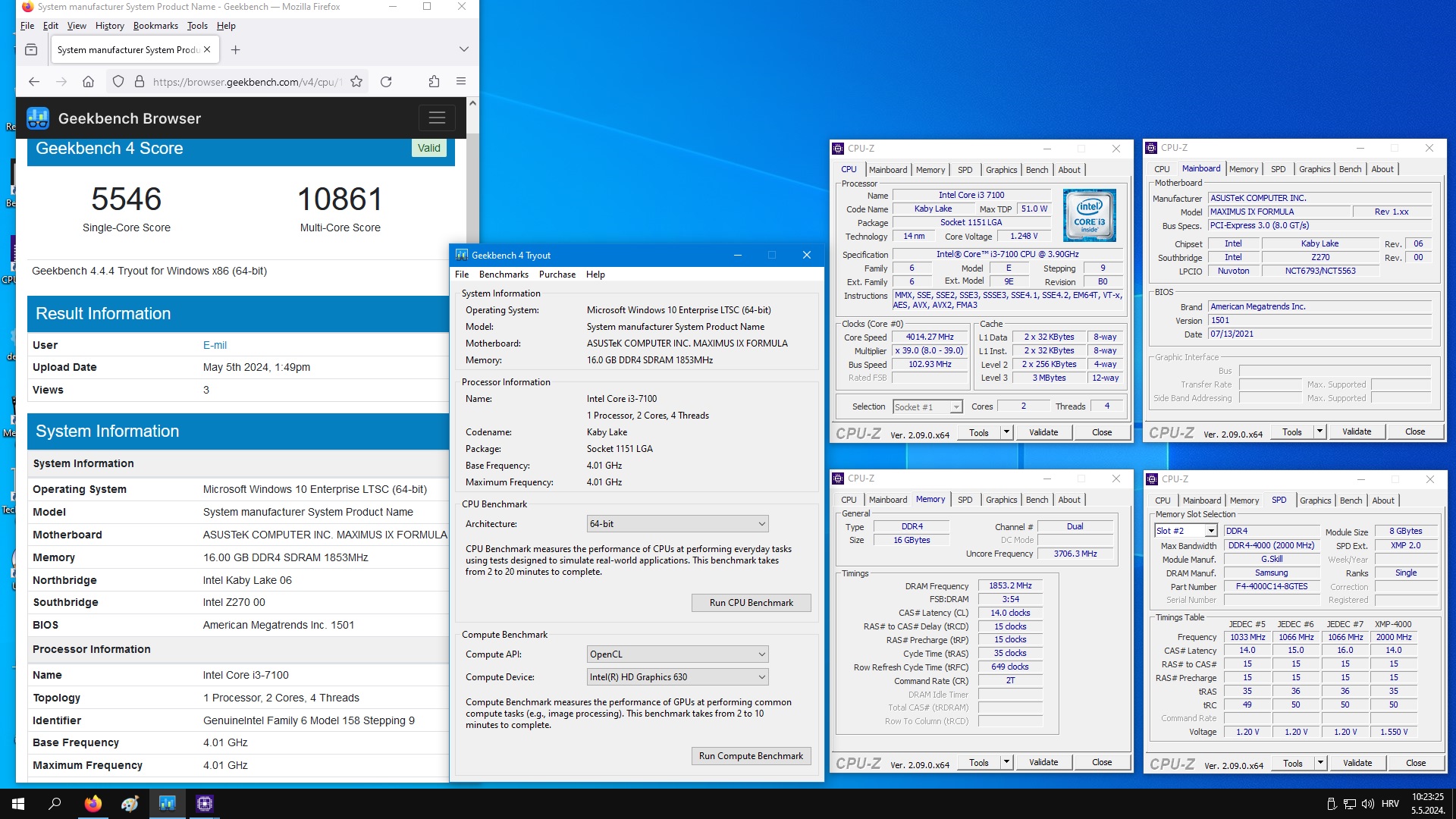Screen dimensions: 1456x819
Task: Reload the Geekbench page
Action: (386, 82)
